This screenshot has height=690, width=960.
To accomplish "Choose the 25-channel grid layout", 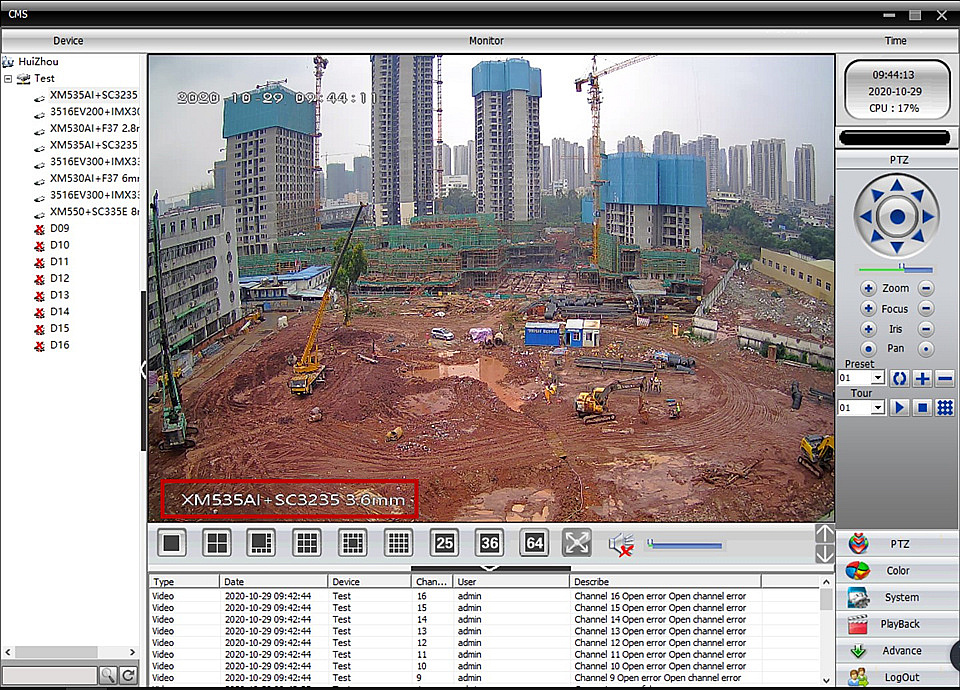I will pyautogui.click(x=444, y=543).
